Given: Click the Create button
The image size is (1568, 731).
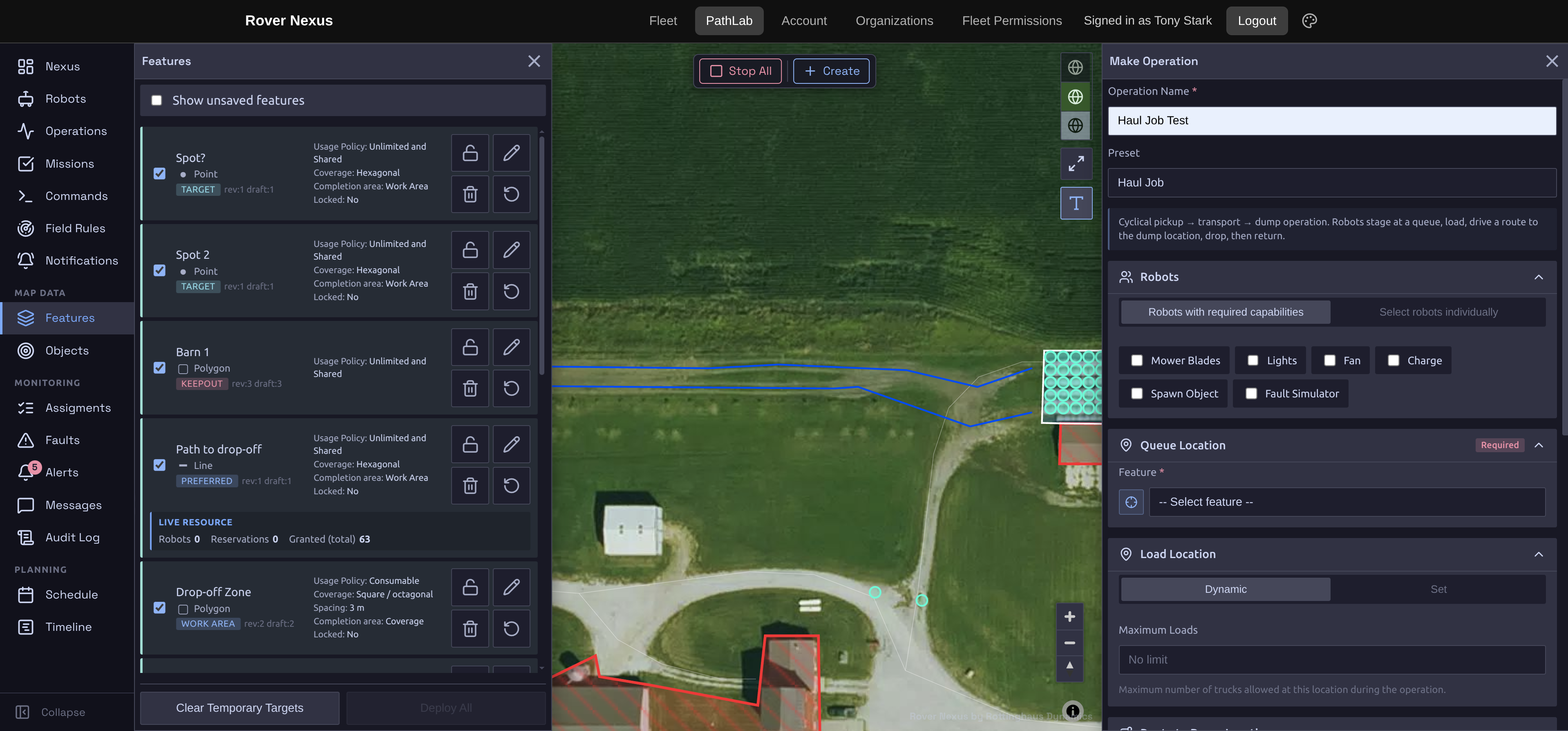Looking at the screenshot, I should (x=832, y=71).
